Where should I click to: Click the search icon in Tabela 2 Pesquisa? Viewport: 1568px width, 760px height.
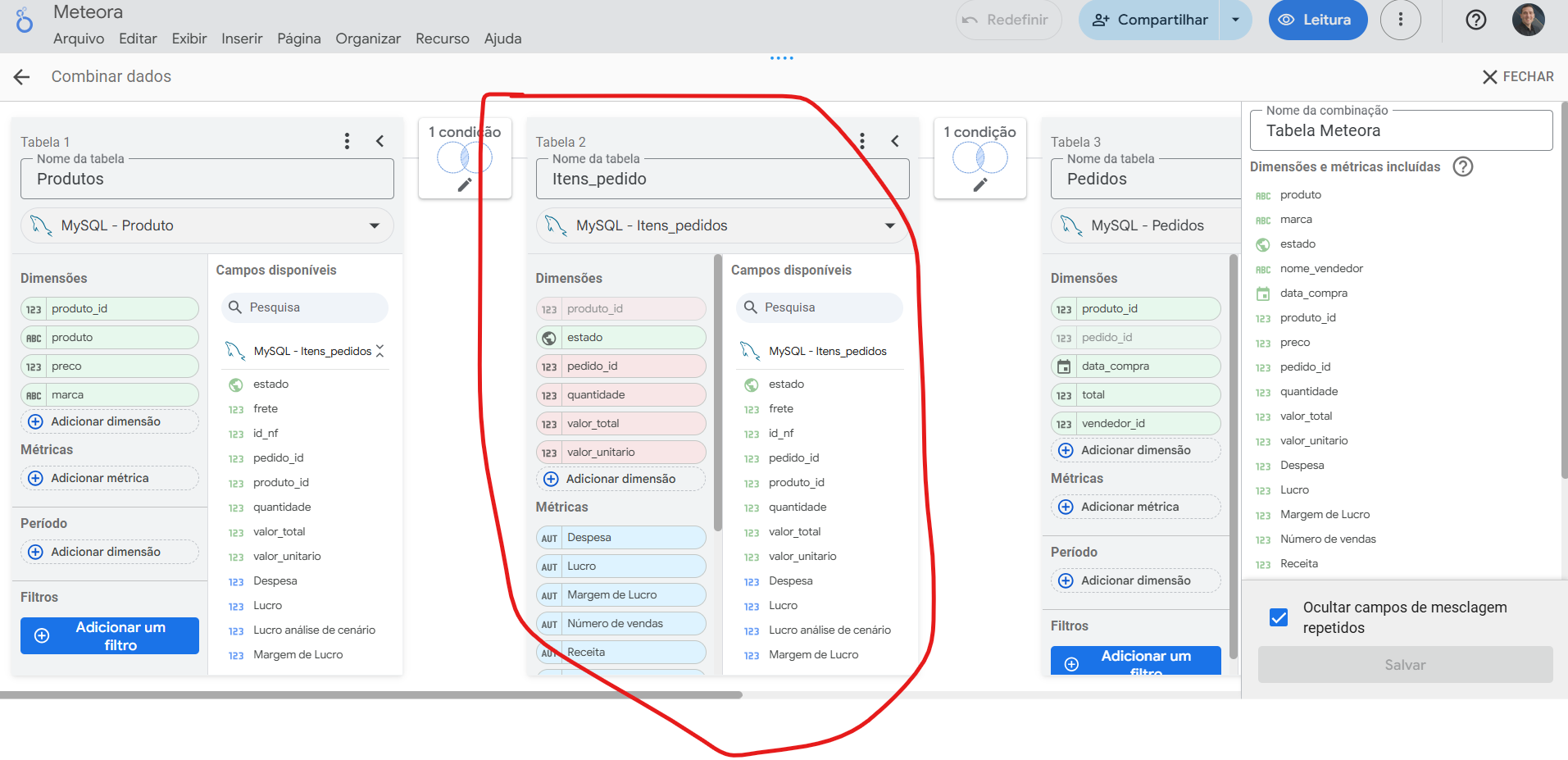751,307
